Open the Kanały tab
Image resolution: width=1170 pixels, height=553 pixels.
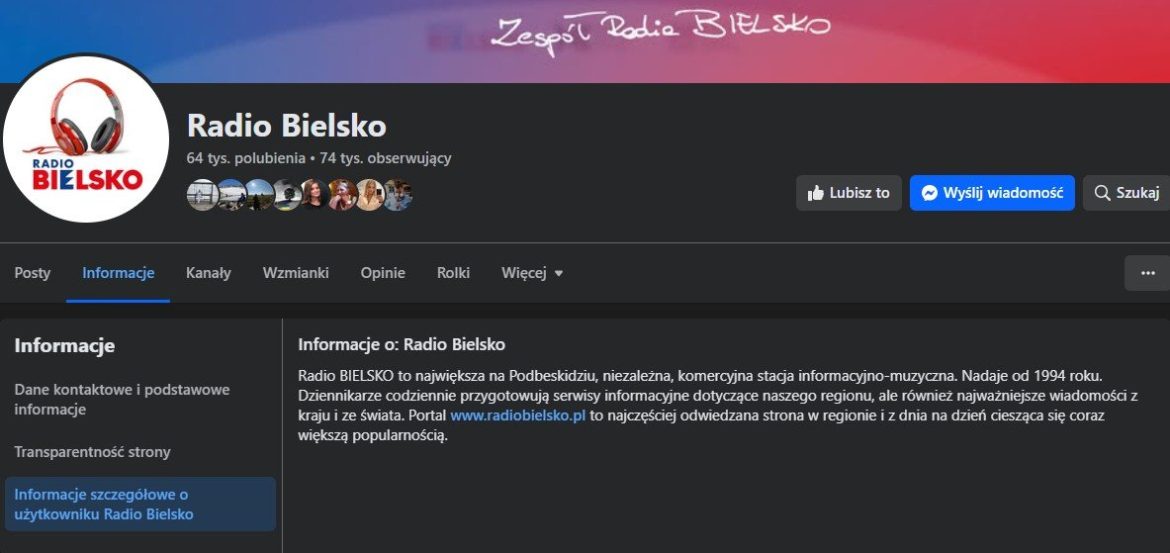(x=208, y=273)
